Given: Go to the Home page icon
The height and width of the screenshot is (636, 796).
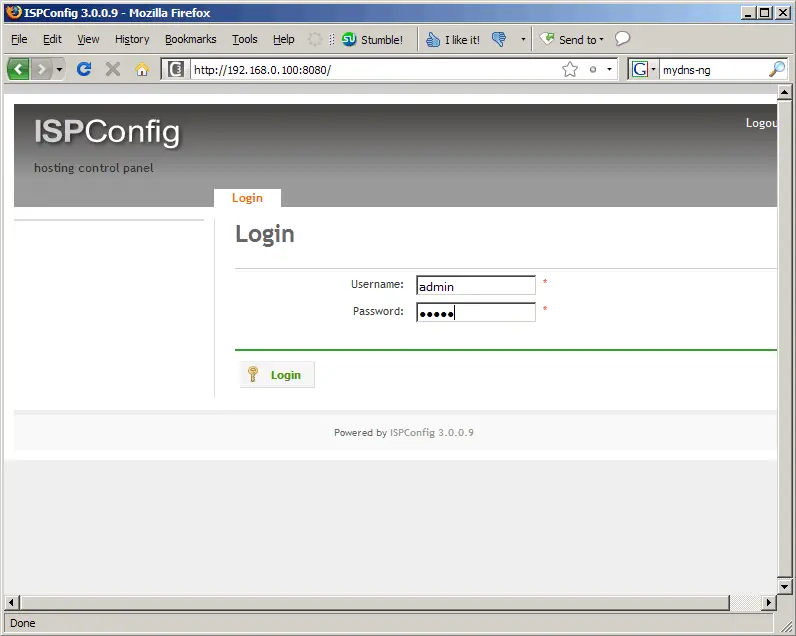Looking at the screenshot, I should (x=142, y=69).
